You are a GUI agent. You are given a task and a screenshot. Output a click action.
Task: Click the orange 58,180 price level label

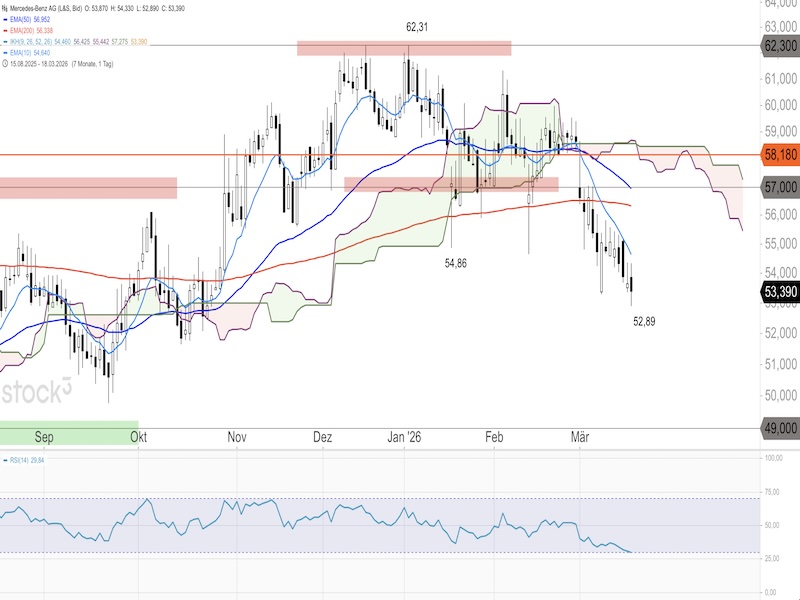tap(778, 155)
